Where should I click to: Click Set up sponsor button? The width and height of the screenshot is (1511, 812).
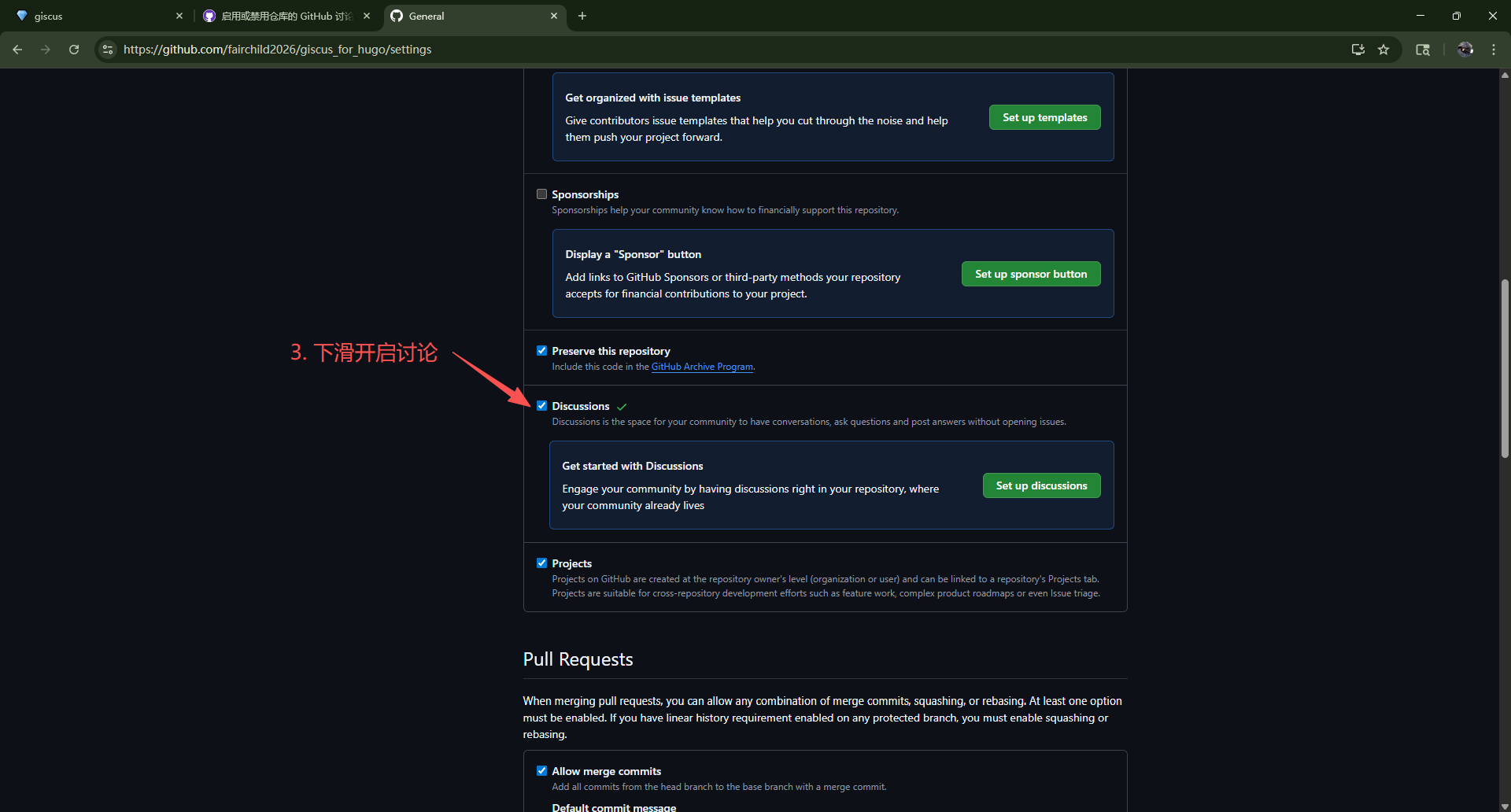point(1030,274)
